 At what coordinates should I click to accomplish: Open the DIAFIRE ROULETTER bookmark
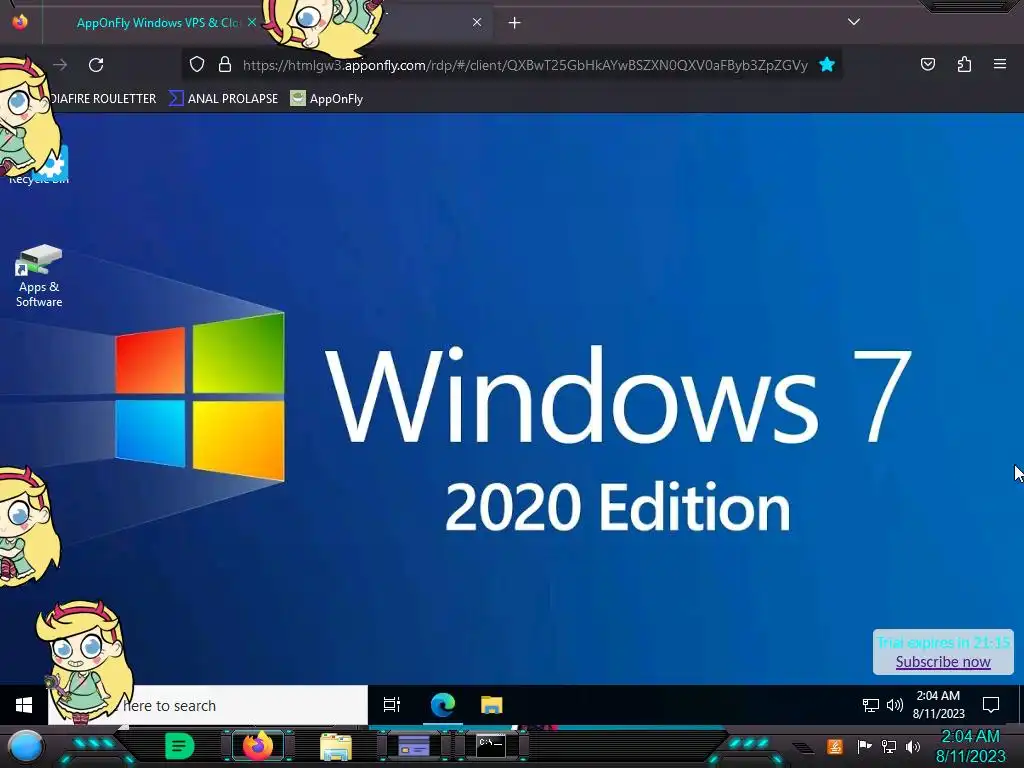pyautogui.click(x=103, y=99)
